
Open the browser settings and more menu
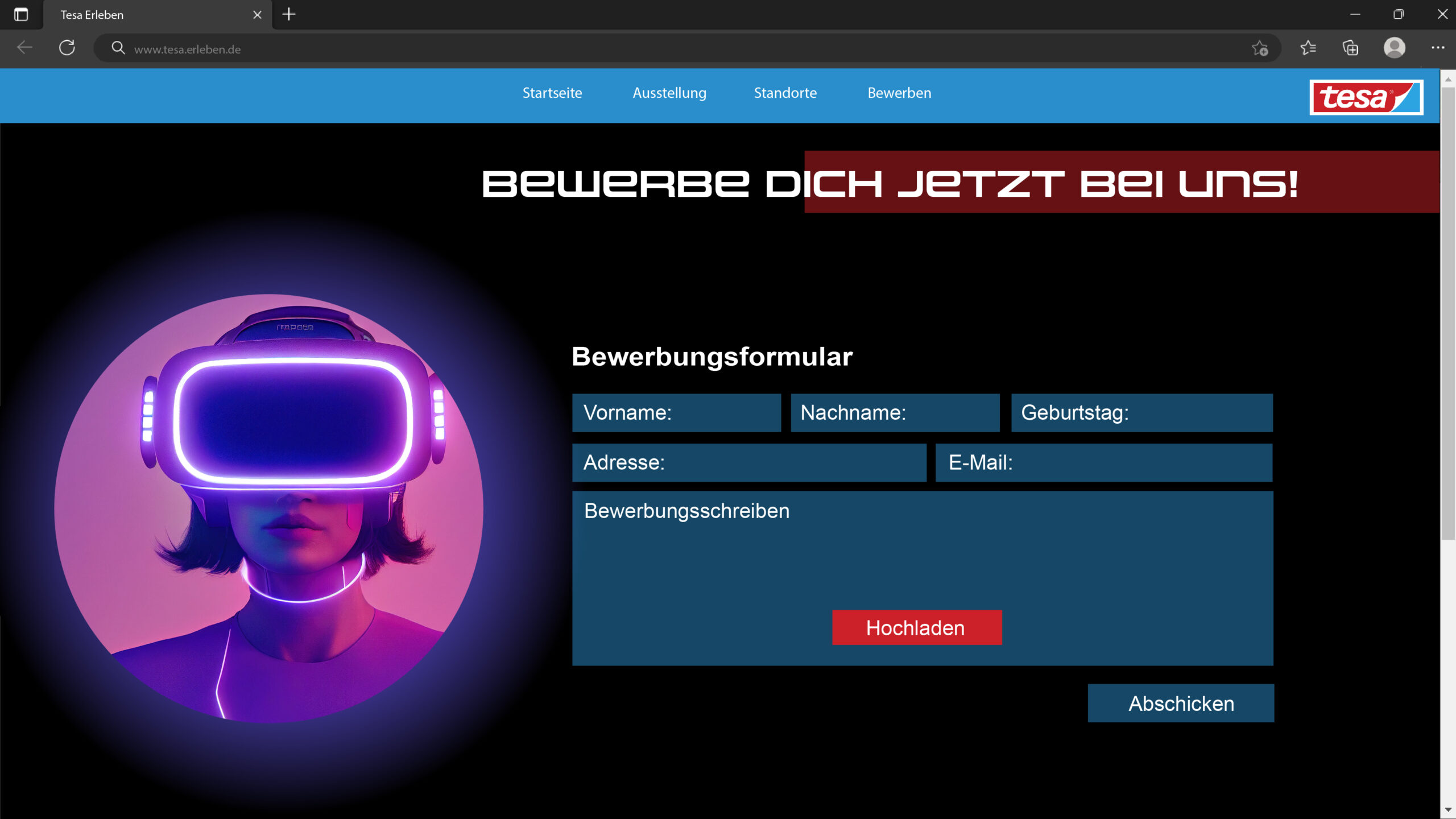point(1438,48)
